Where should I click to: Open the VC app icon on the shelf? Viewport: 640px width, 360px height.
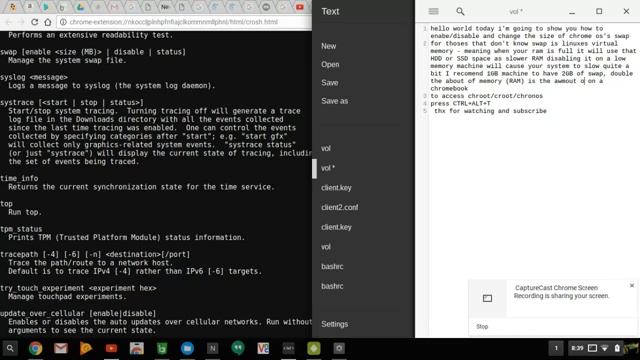click(x=263, y=348)
